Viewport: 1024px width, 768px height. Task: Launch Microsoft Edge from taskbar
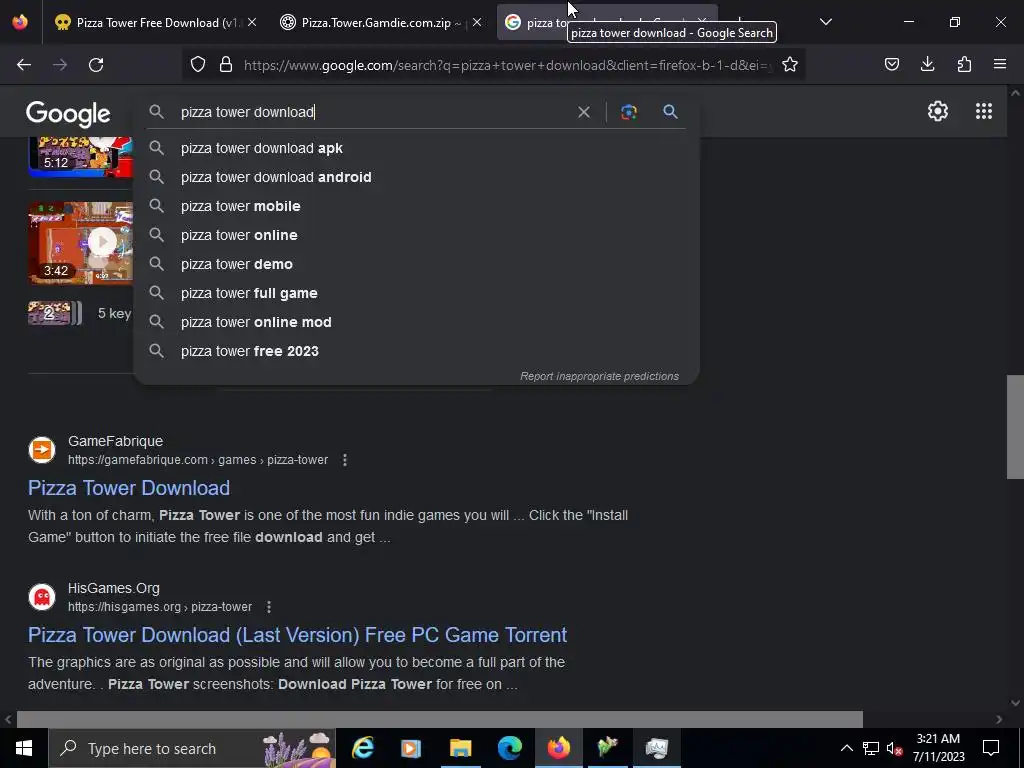(509, 748)
